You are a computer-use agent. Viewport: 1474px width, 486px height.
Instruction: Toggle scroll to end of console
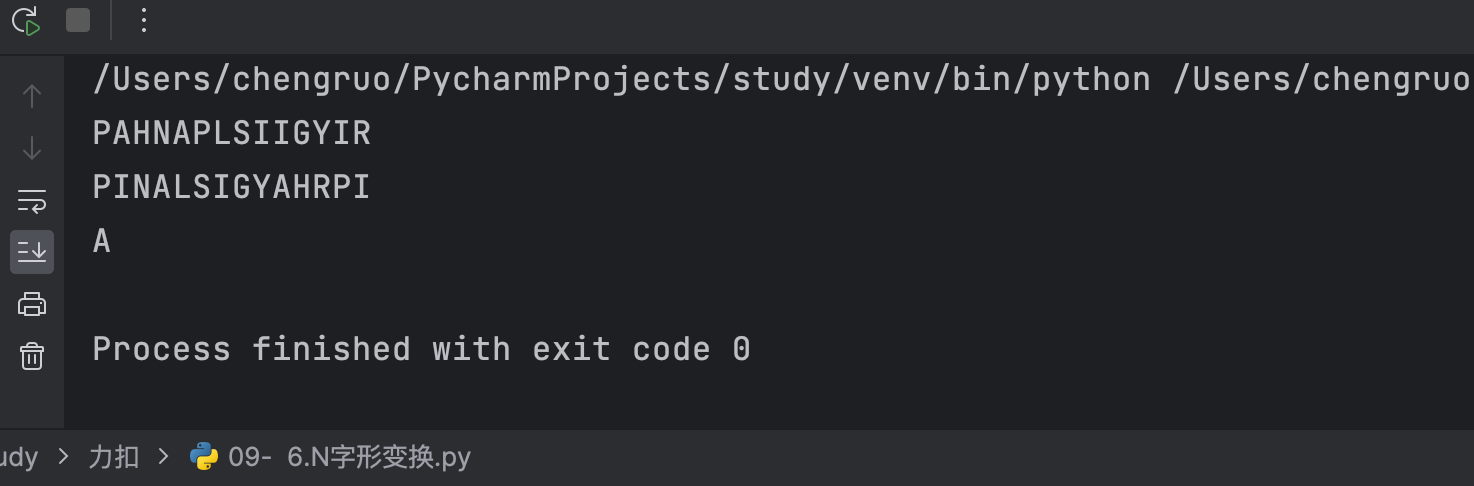pyautogui.click(x=32, y=252)
